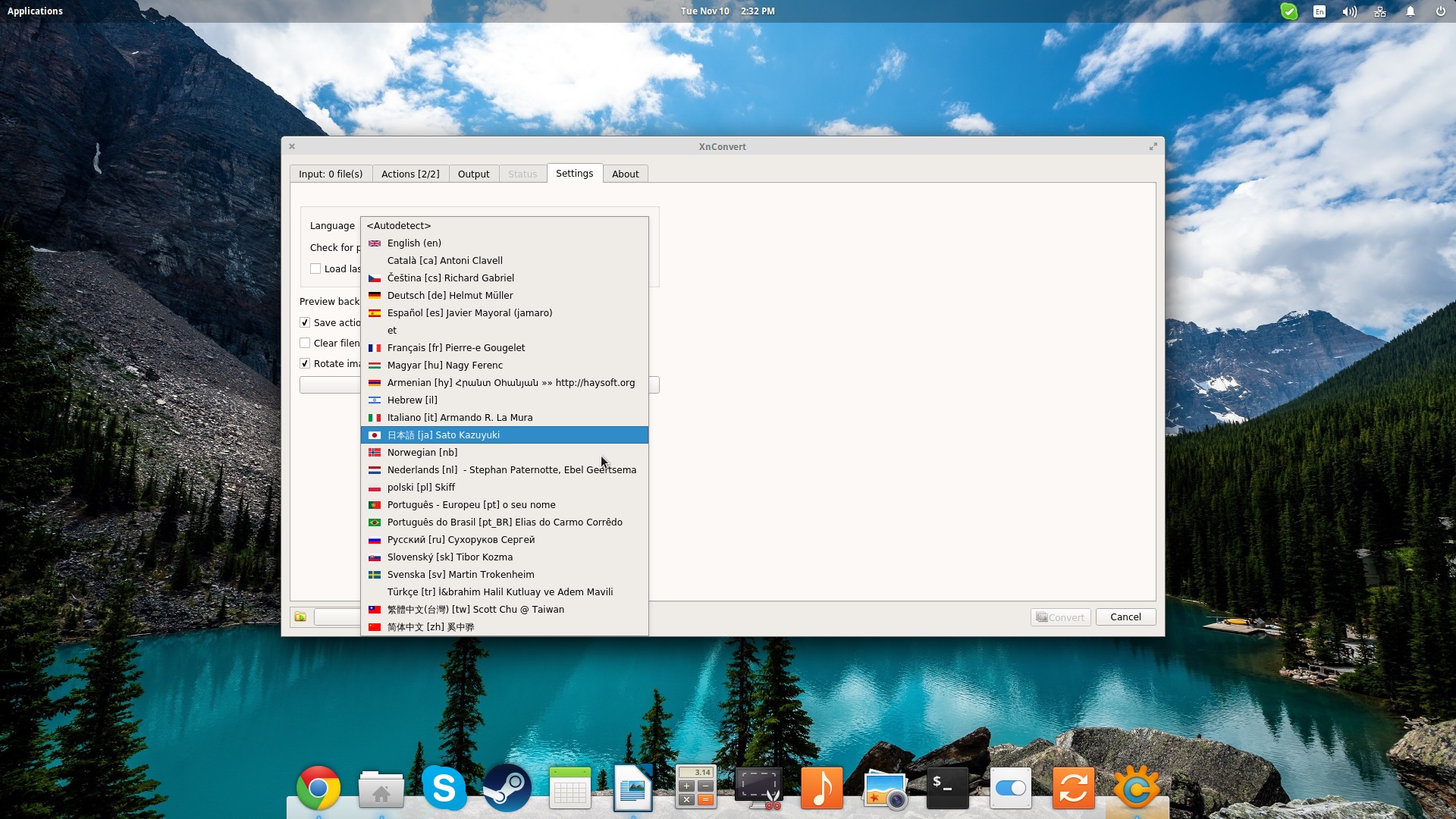Open the Calendar dock icon
Viewport: 1456px width, 819px height.
[x=570, y=788]
